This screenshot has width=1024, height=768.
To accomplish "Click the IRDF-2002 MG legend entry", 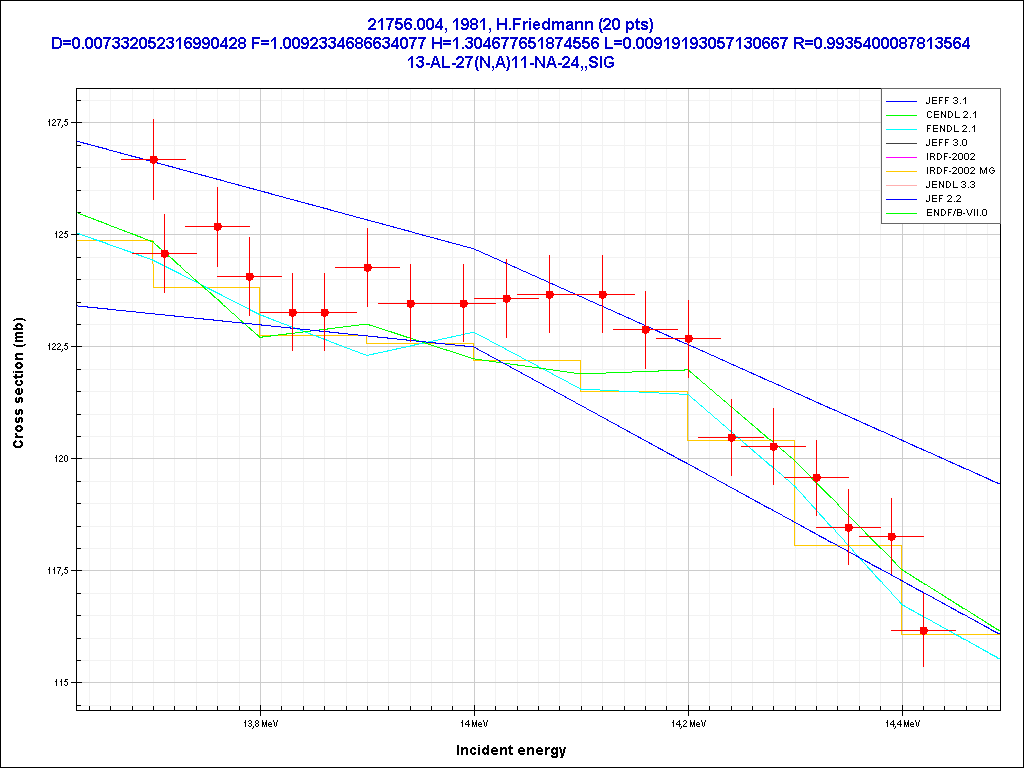I will coord(960,171).
